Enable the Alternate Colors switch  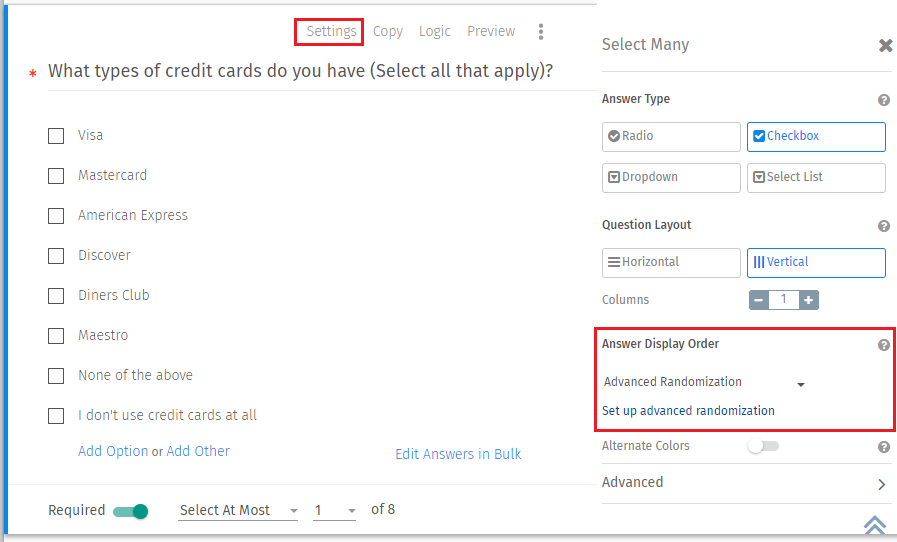coord(763,447)
